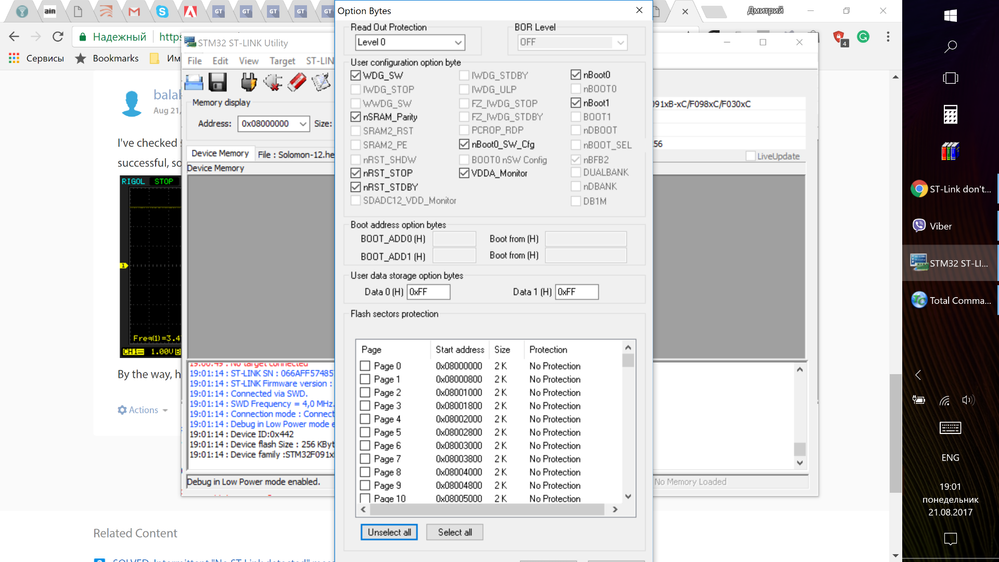999x562 pixels.
Task: Open the File menu in ST-LINK Utility
Action: click(194, 61)
